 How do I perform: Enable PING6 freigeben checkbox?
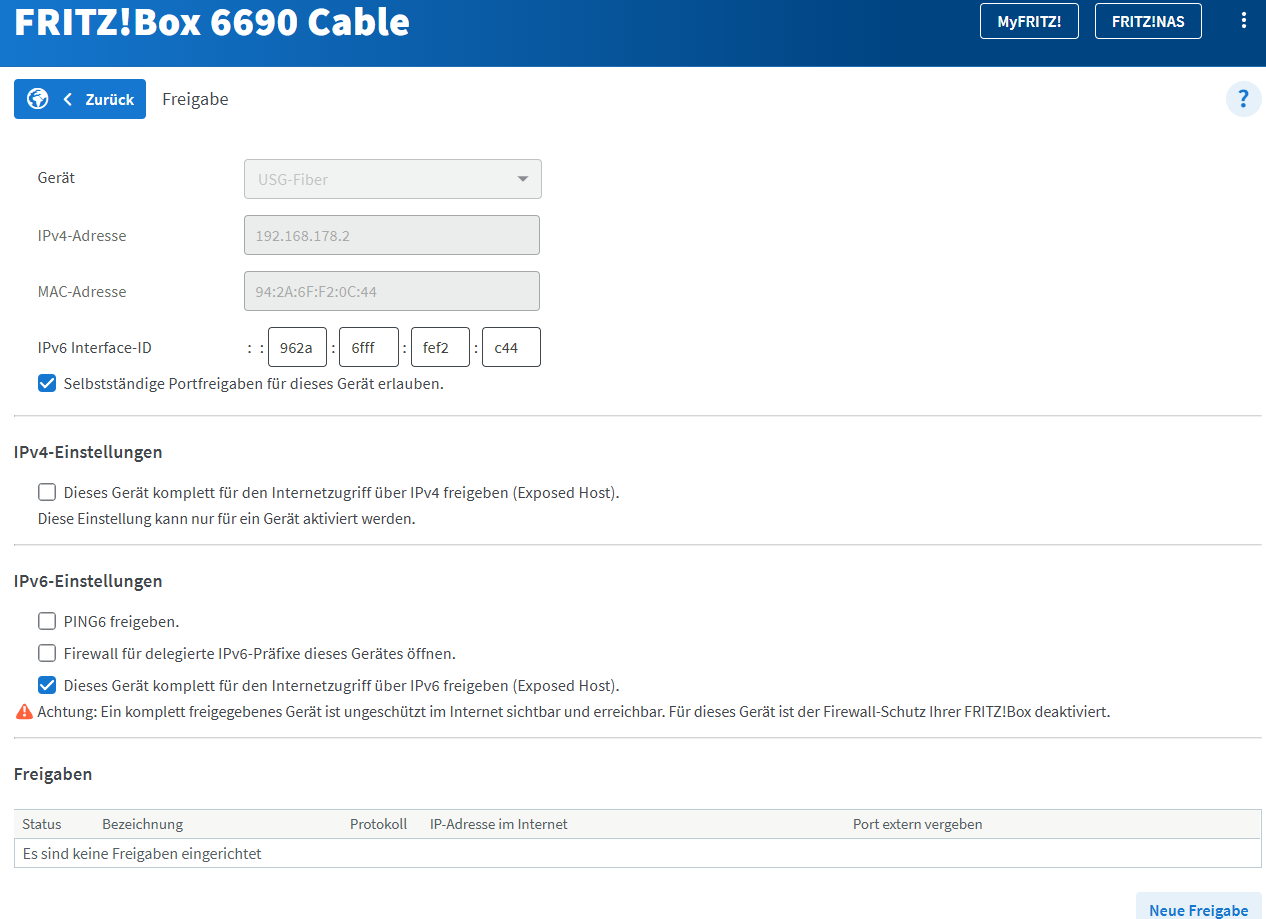point(47,621)
